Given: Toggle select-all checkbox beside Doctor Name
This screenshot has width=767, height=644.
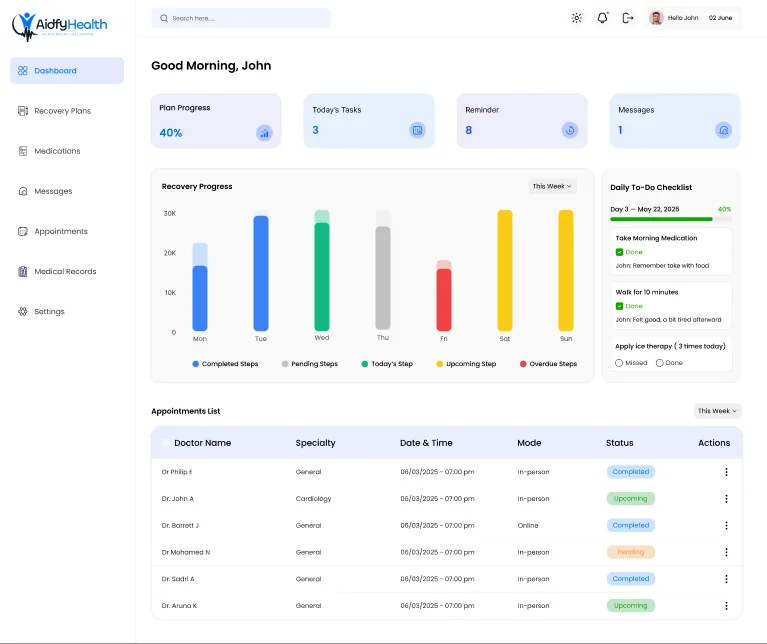Looking at the screenshot, I should click(166, 443).
